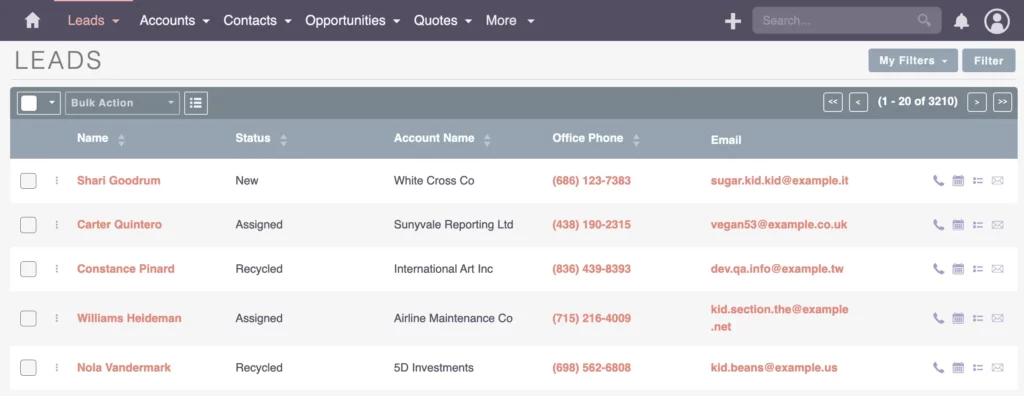The width and height of the screenshot is (1024, 396).
Task: Open row actions dots for Shari Goodrum
Action: (x=57, y=180)
